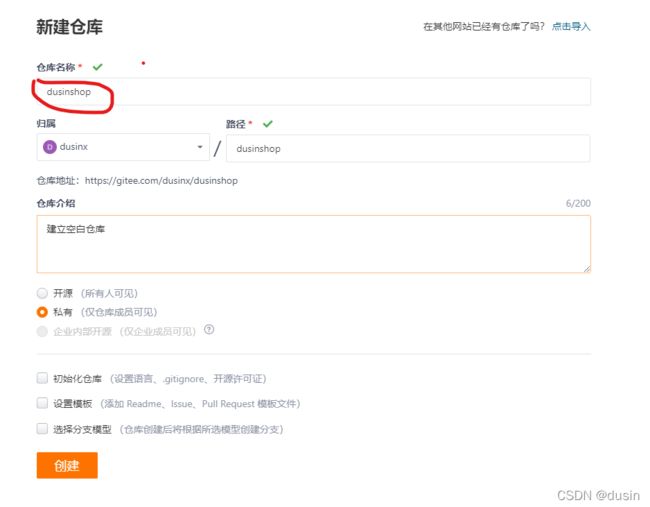The width and height of the screenshot is (650, 507).
Task: Click the 在其他网站已经有仓库了吗? text
Action: point(484,27)
